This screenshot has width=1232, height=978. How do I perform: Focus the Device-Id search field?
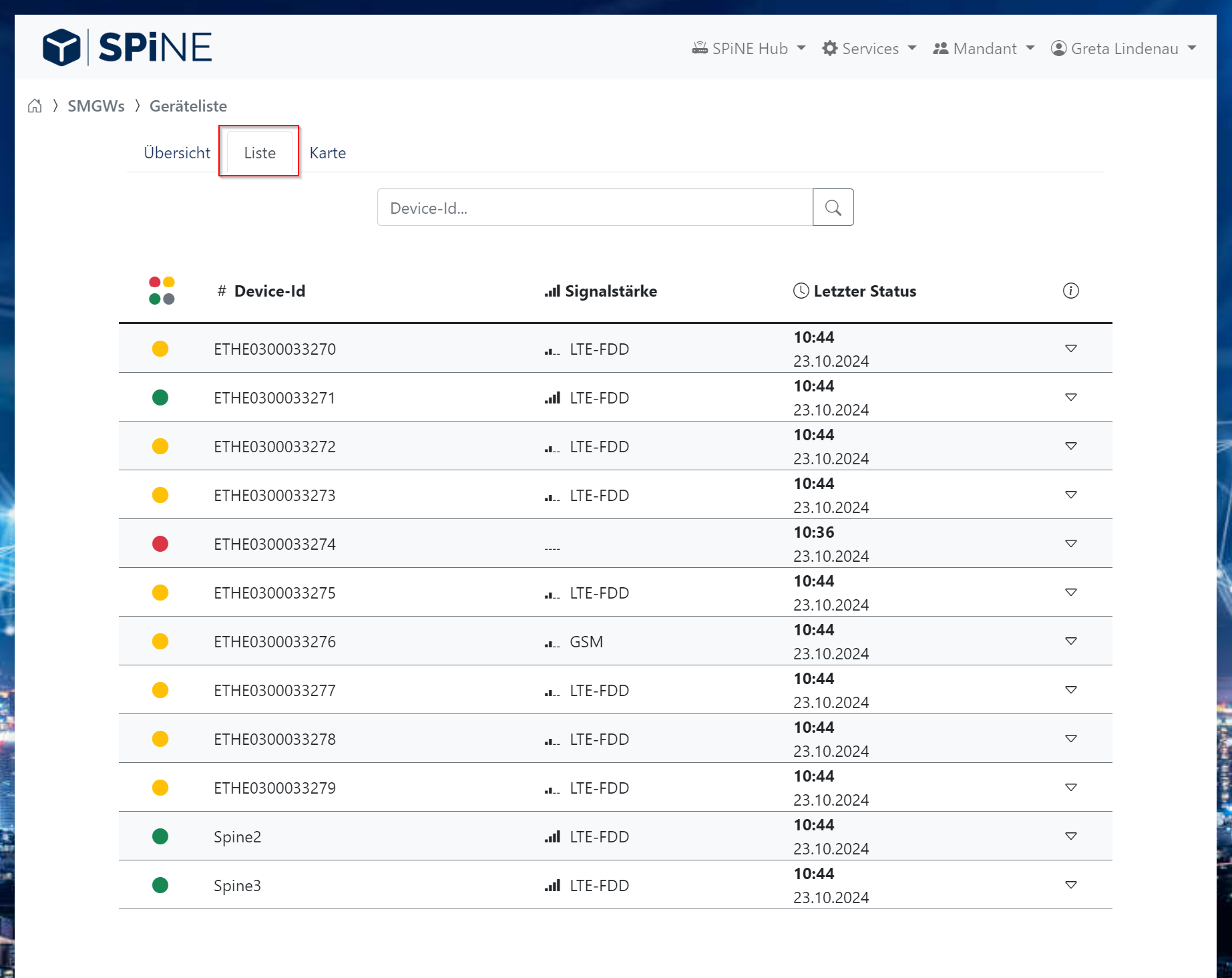(x=595, y=207)
